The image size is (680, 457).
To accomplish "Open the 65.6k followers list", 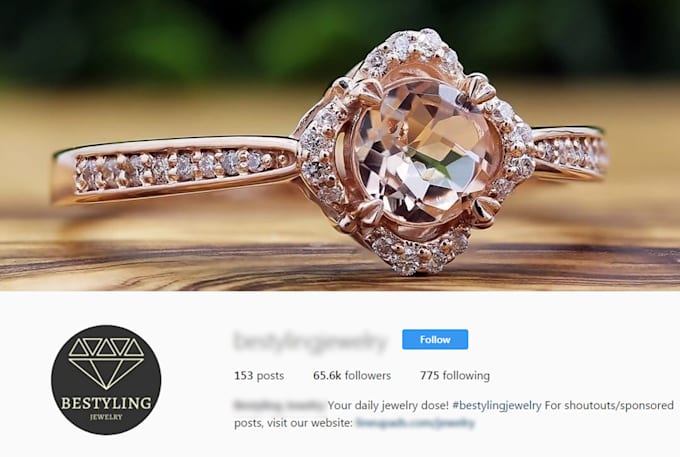I will (352, 375).
